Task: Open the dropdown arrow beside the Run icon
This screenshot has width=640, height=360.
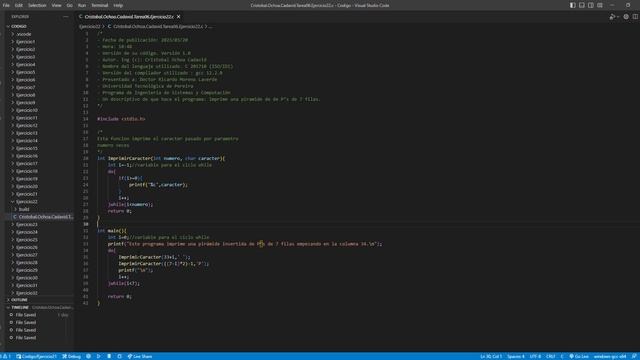Action: 618,17
